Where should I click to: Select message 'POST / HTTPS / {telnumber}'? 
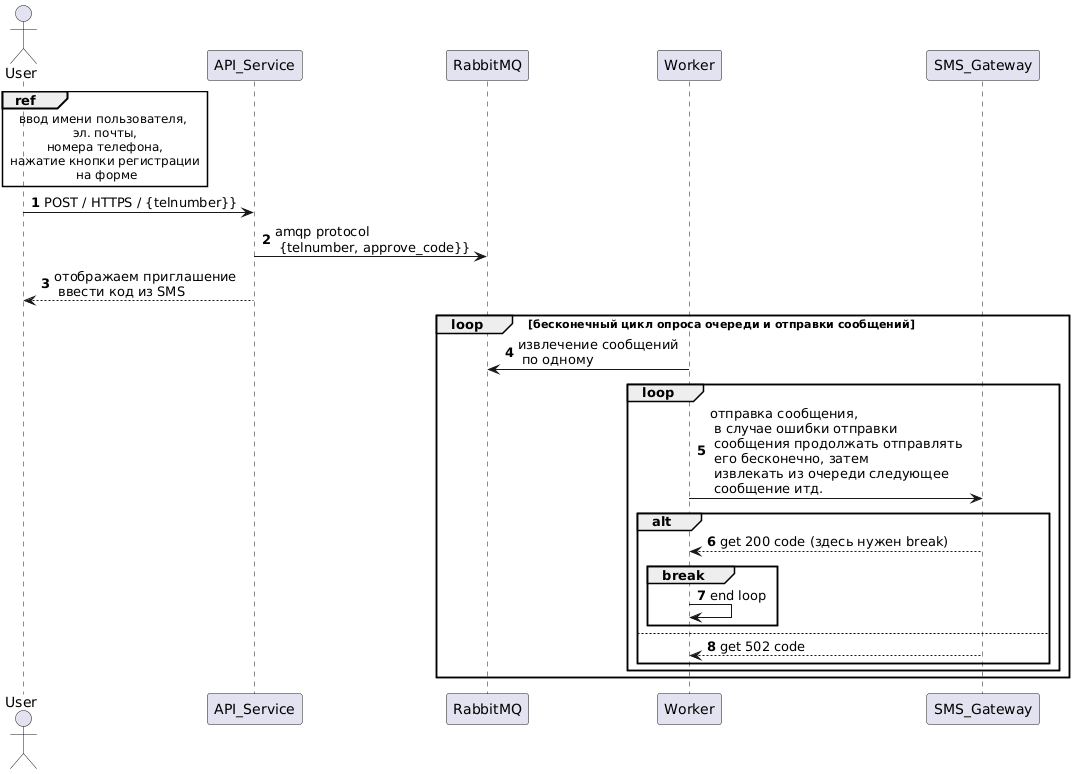coord(140,203)
